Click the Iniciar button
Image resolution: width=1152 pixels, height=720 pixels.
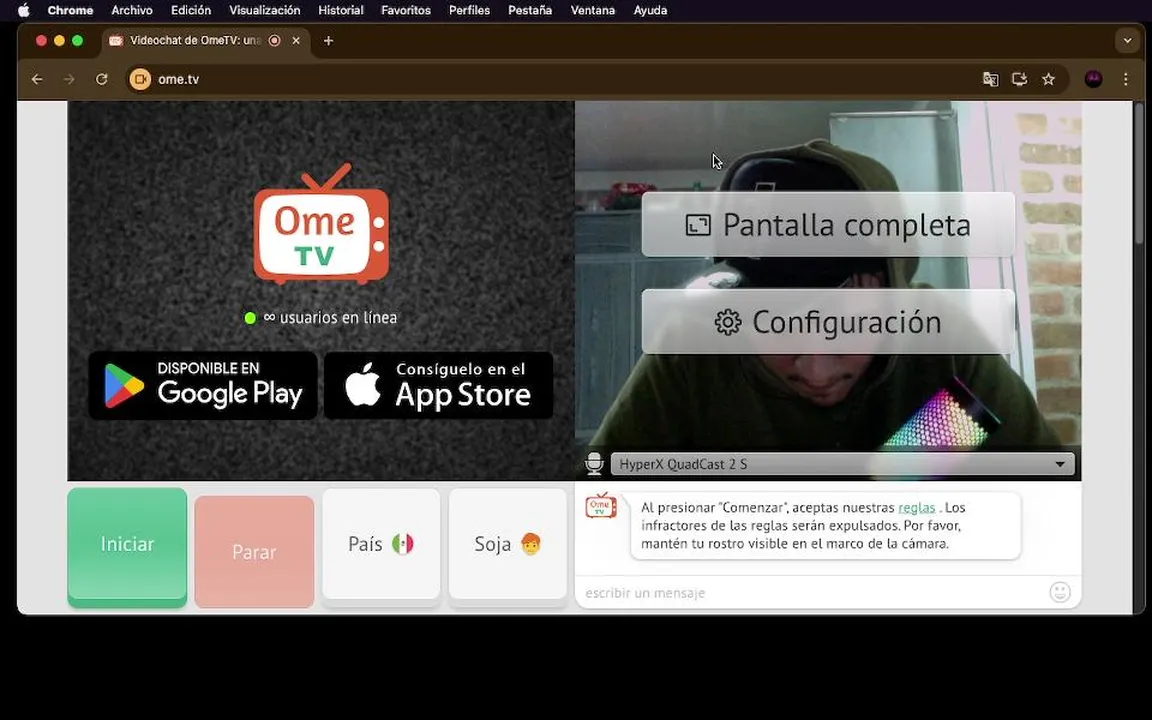127,546
